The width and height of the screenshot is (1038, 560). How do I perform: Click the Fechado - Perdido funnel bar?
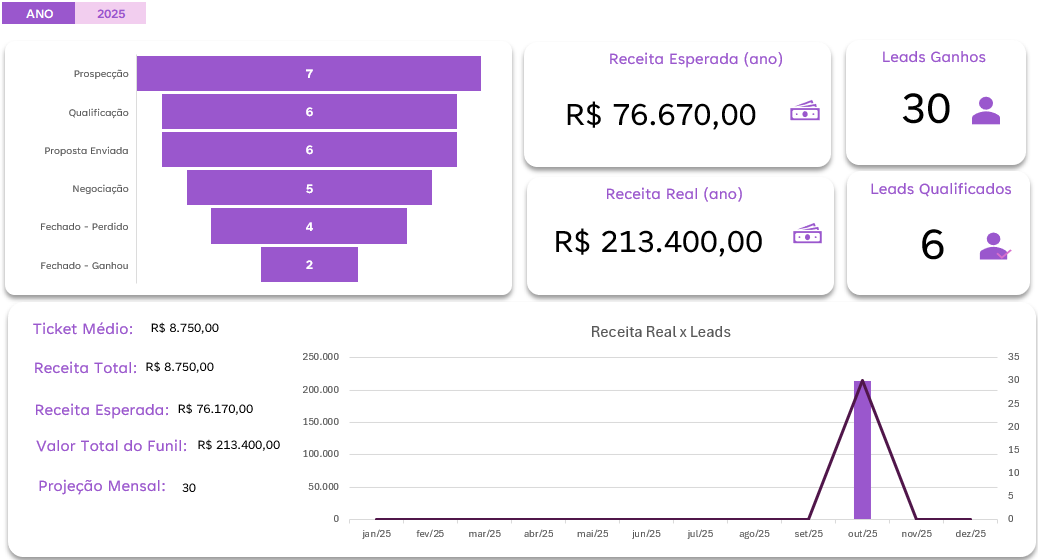pos(309,226)
